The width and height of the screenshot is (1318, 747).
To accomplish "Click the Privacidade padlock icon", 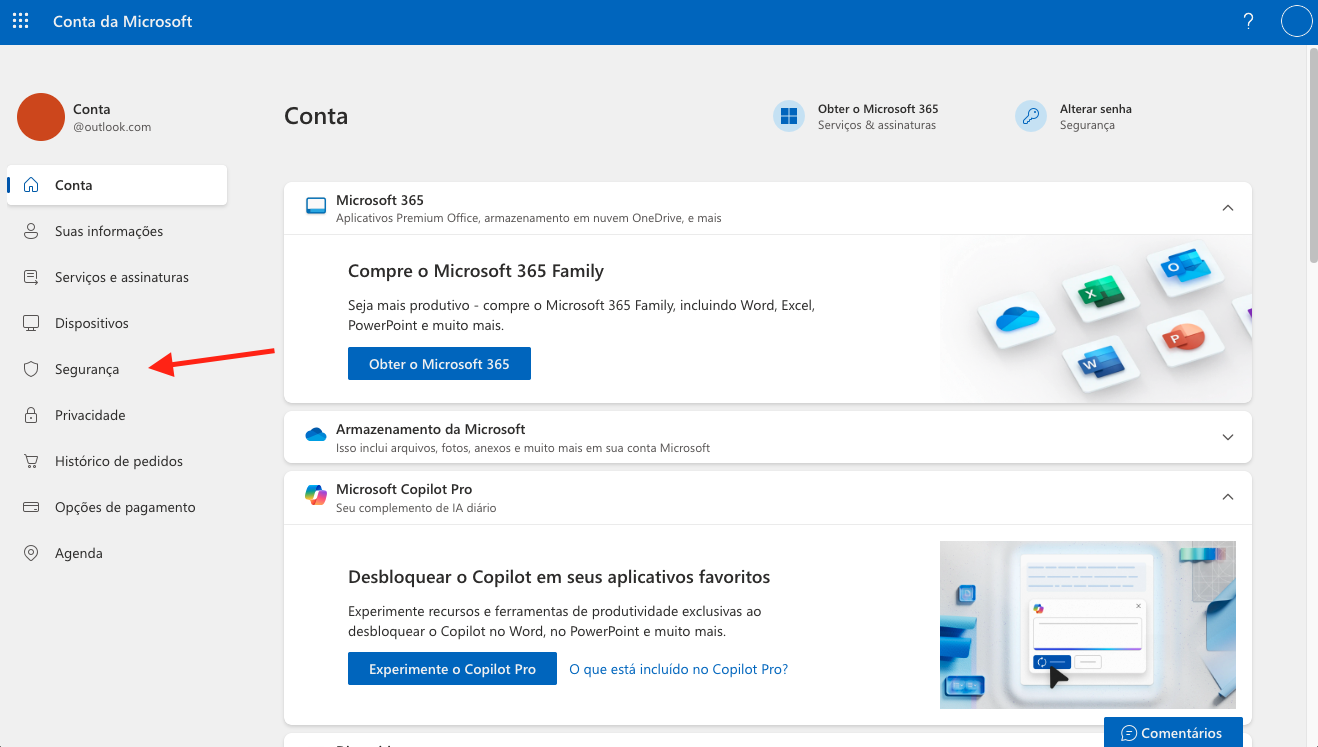I will tap(31, 415).
